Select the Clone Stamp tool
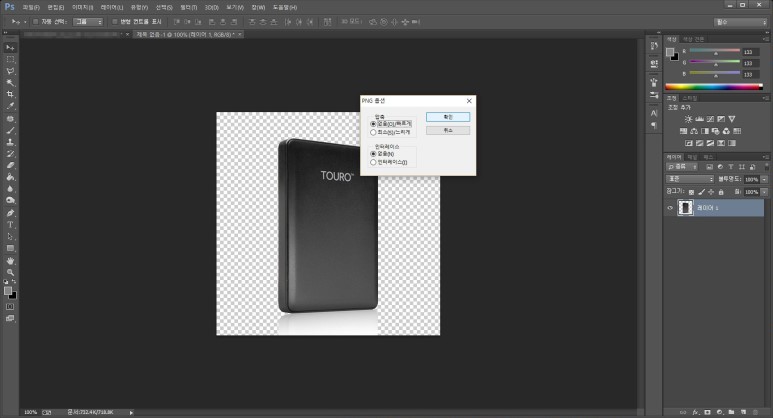This screenshot has height=418, width=773. point(10,142)
